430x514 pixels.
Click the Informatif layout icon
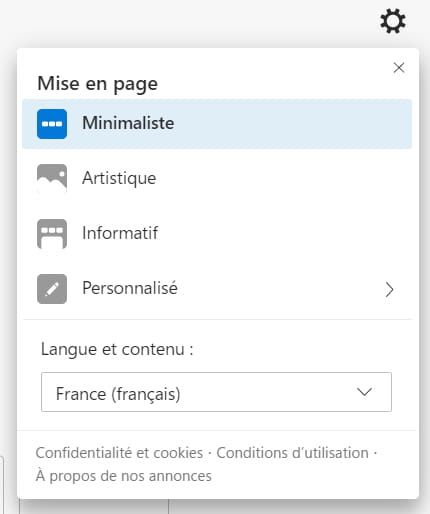coord(52,234)
